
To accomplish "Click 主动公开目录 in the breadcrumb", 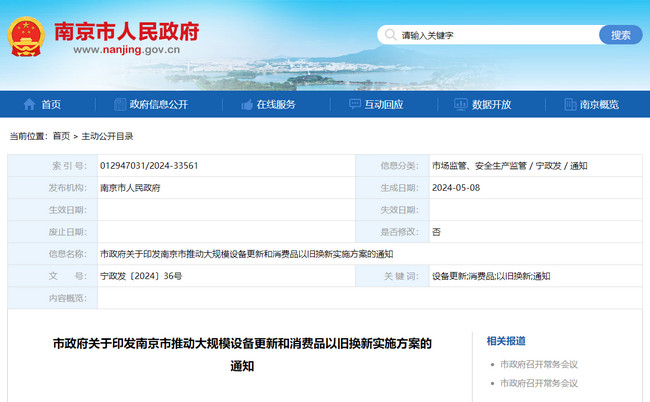I will pos(107,136).
